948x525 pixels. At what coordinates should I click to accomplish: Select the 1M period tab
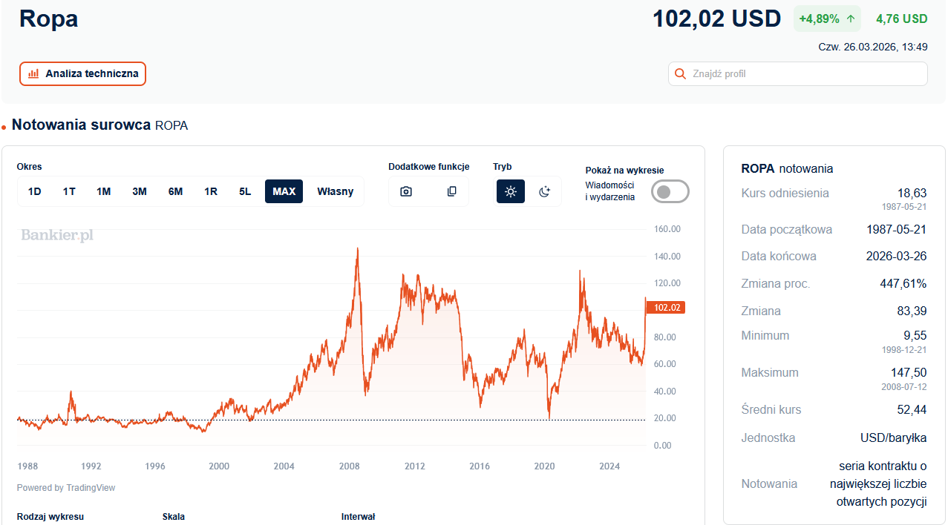(x=103, y=192)
